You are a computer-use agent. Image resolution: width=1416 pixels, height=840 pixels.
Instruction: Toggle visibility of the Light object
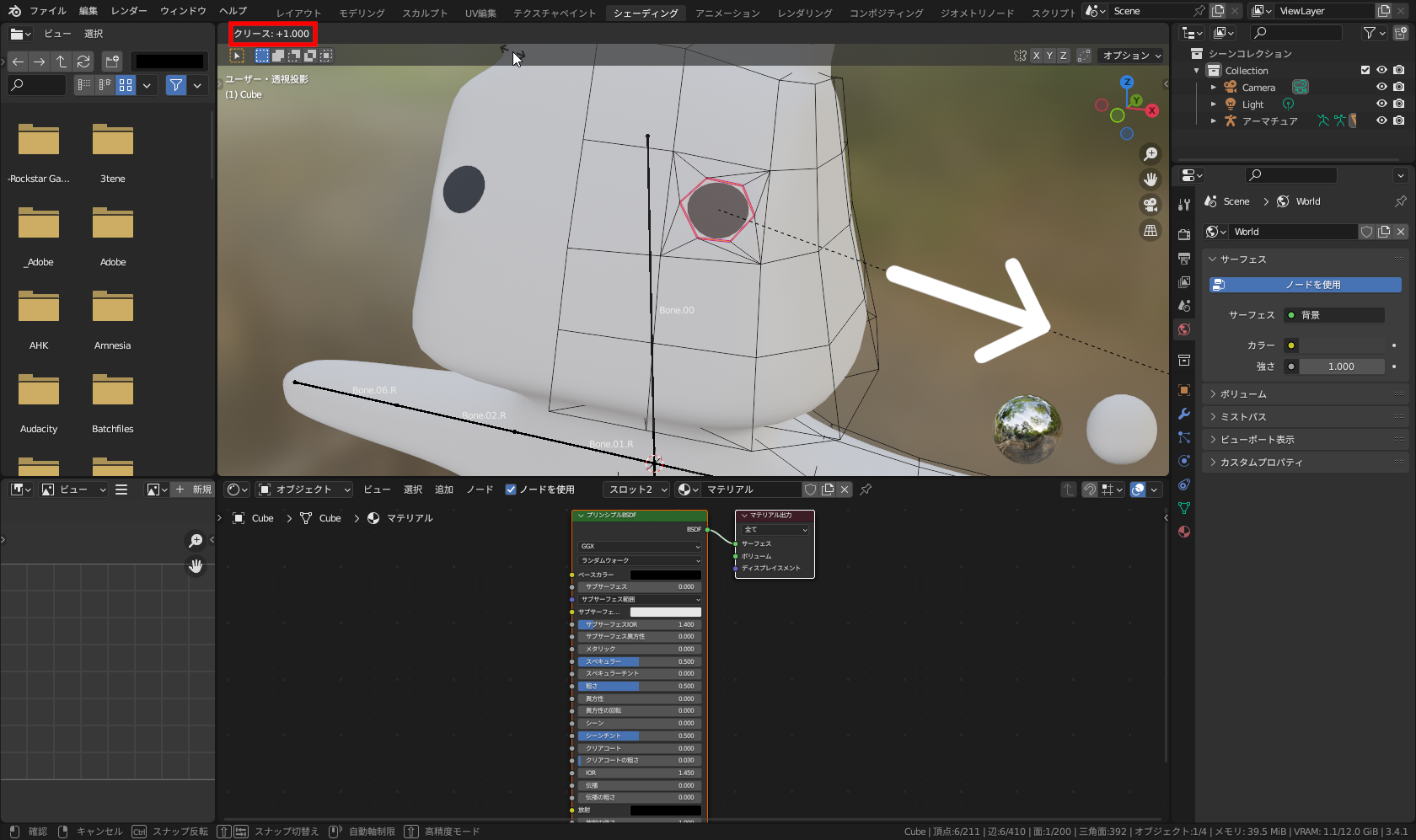[x=1381, y=104]
